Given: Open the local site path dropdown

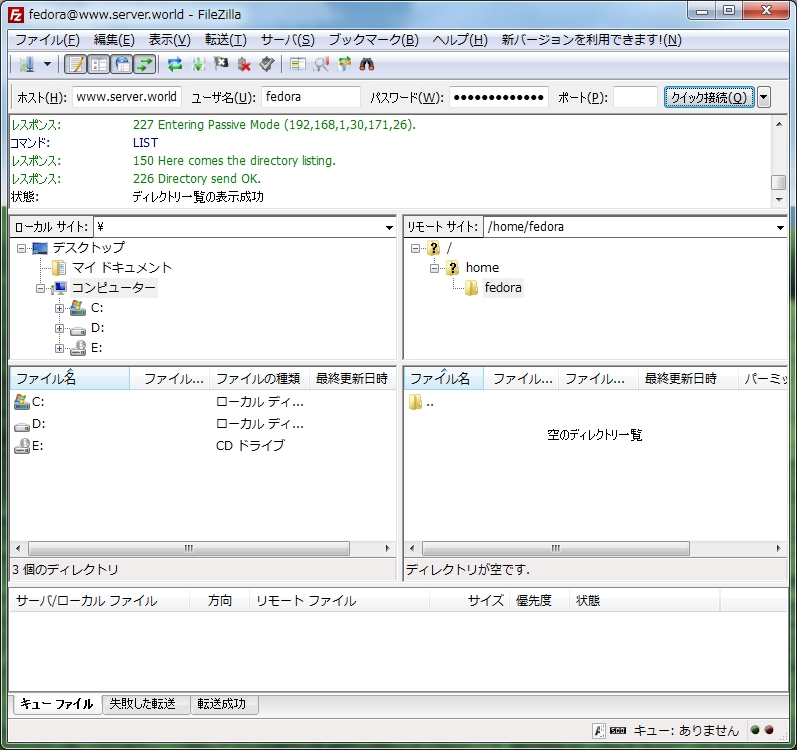Looking at the screenshot, I should 389,227.
